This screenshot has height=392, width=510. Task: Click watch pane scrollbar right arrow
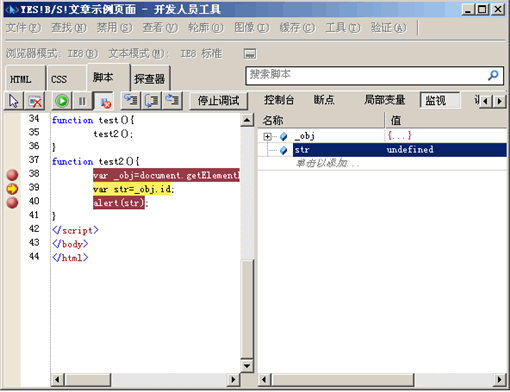pos(499,379)
